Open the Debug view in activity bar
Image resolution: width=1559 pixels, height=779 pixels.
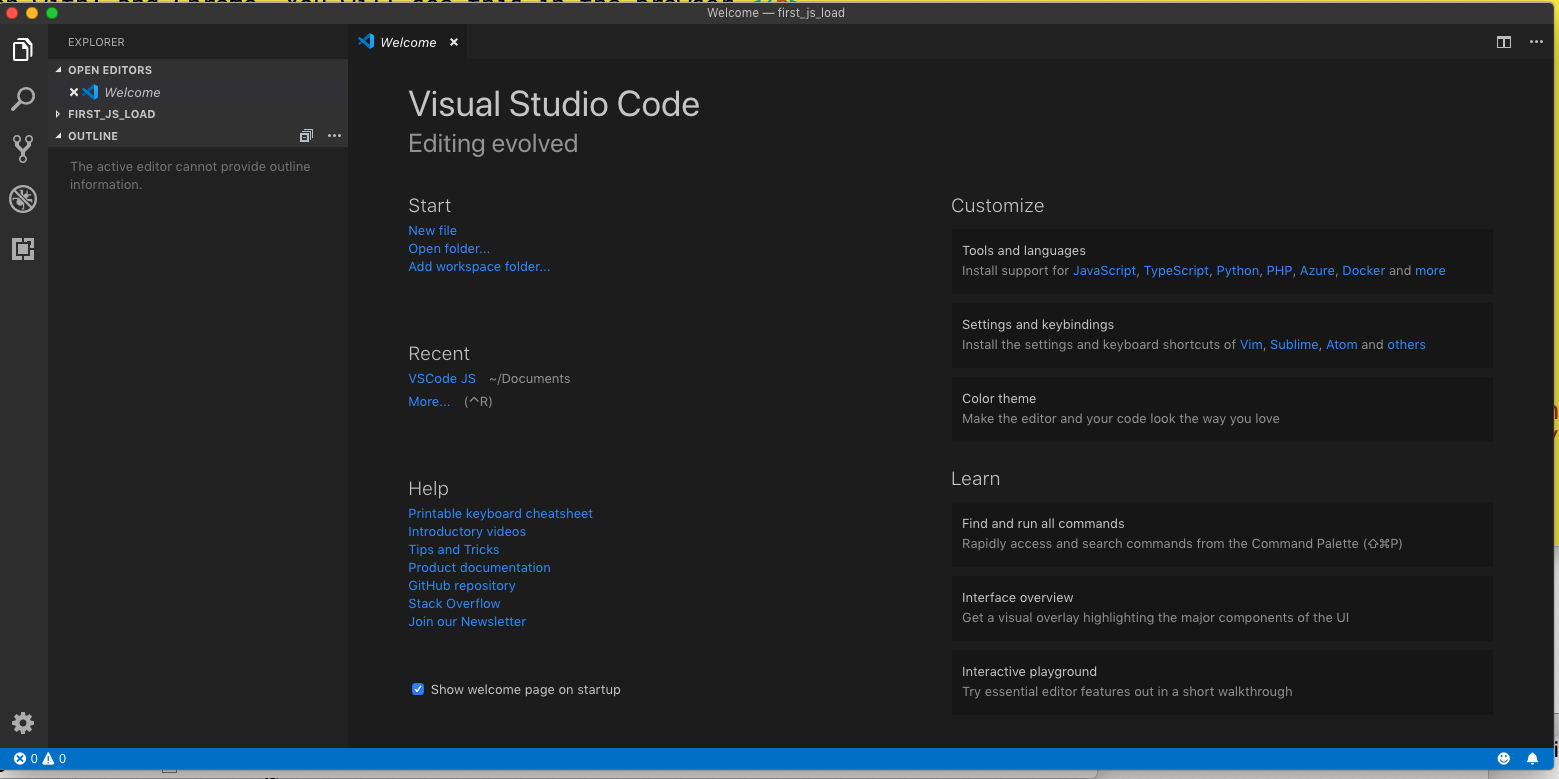pos(23,199)
